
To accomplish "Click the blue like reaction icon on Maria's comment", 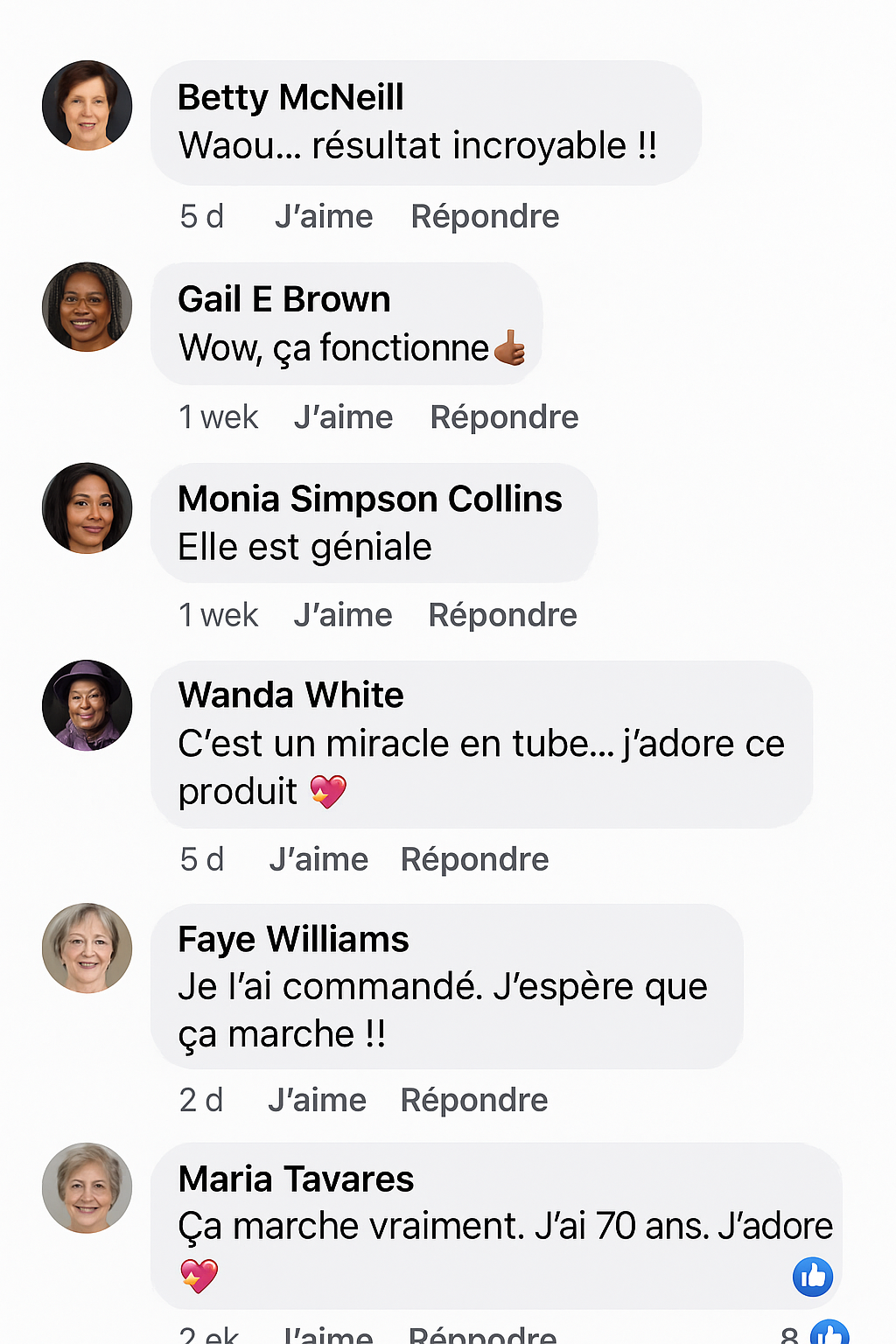I will tap(813, 1277).
